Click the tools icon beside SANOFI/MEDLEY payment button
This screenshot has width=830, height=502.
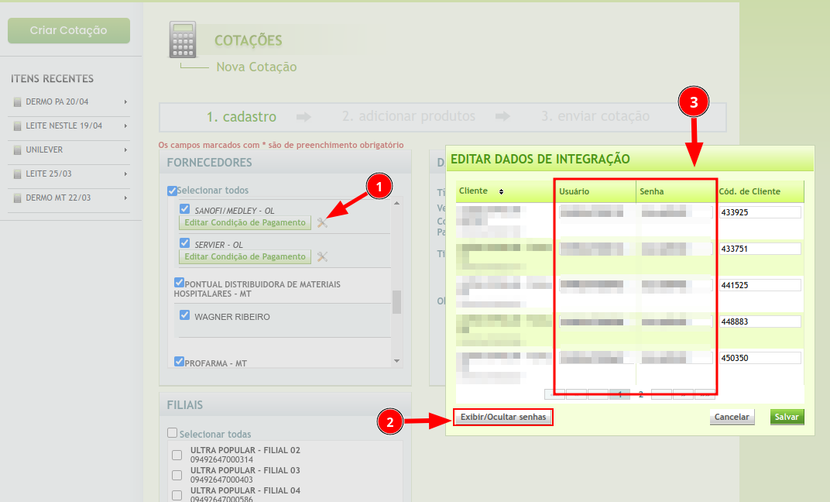(322, 223)
